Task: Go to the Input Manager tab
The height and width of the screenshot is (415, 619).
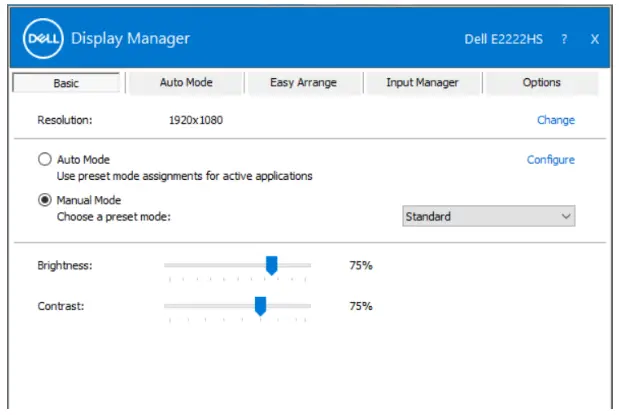Action: (422, 83)
